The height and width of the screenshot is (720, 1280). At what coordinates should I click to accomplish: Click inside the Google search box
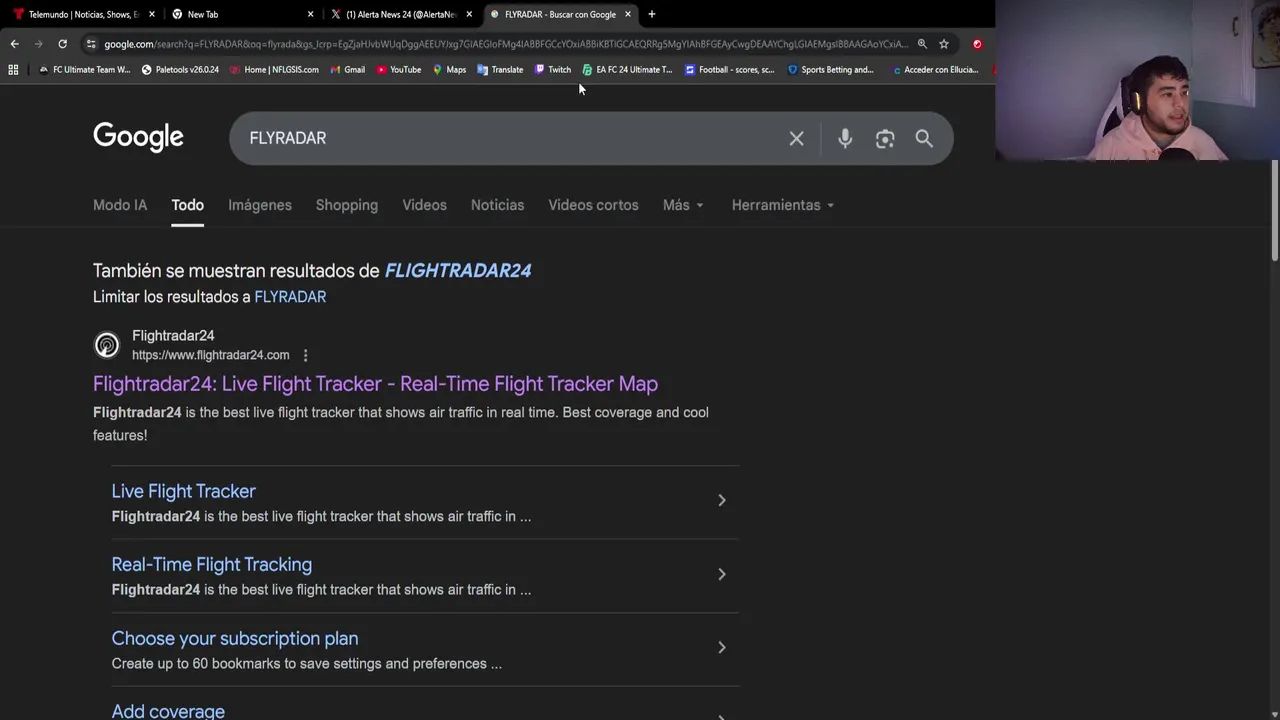point(510,138)
